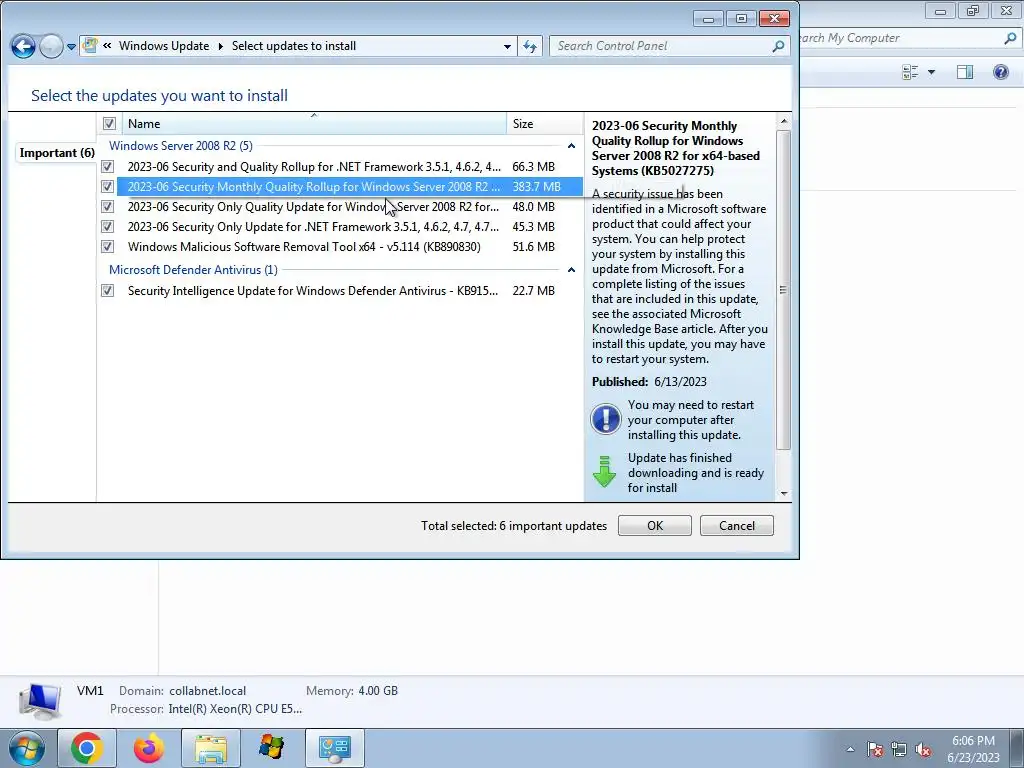Click the 383.7 MB size value
The width and height of the screenshot is (1024, 768).
(x=536, y=187)
